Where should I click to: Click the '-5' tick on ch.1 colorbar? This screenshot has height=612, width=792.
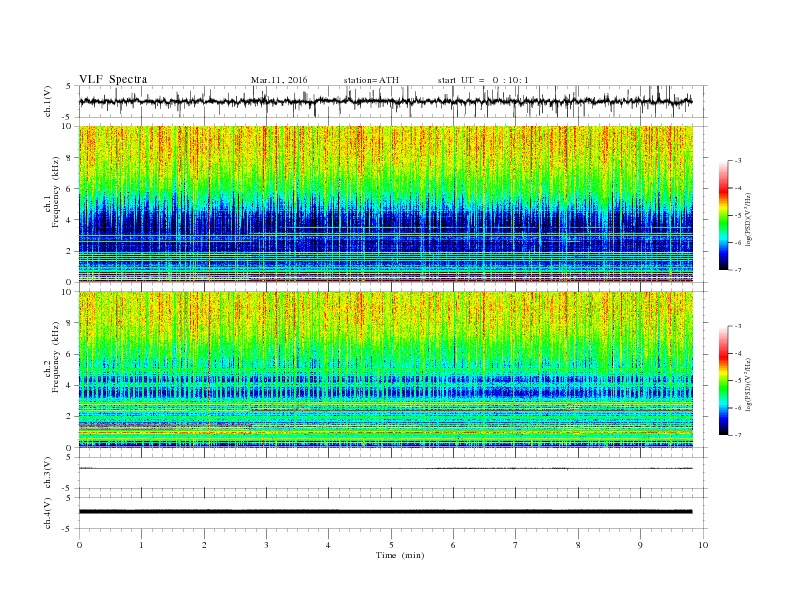(738, 215)
